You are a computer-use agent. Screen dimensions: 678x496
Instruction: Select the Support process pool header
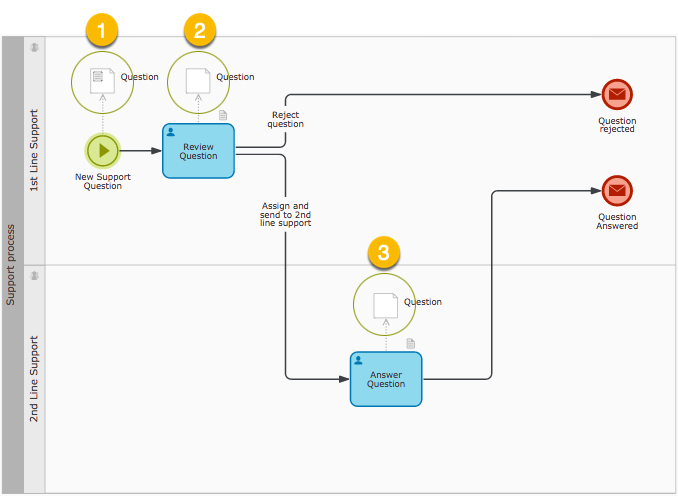click(x=11, y=265)
